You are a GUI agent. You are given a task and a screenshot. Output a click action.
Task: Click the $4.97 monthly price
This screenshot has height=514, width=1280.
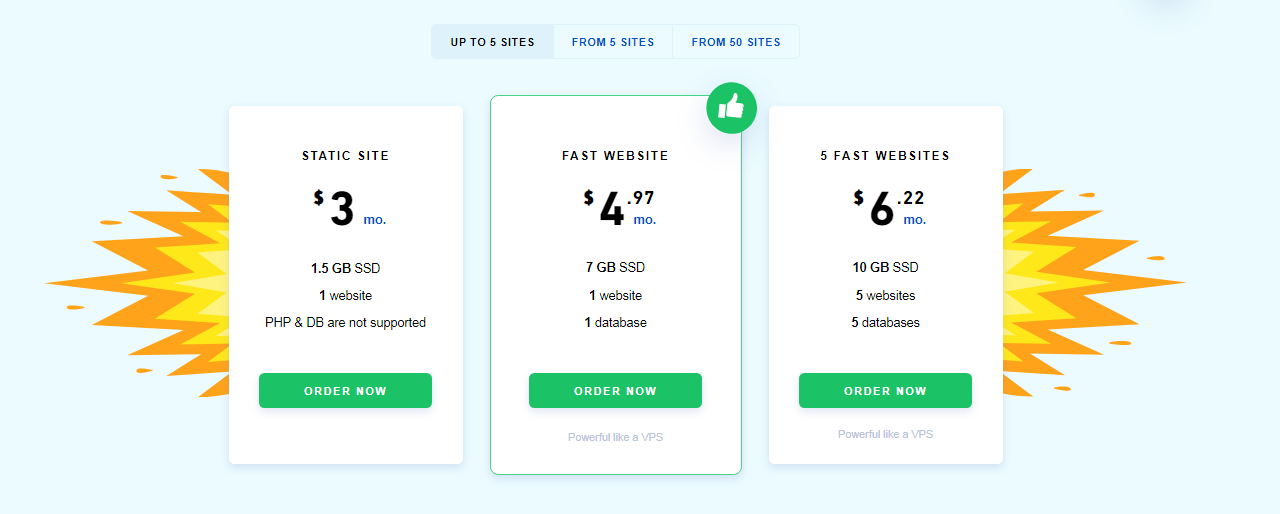pyautogui.click(x=619, y=209)
